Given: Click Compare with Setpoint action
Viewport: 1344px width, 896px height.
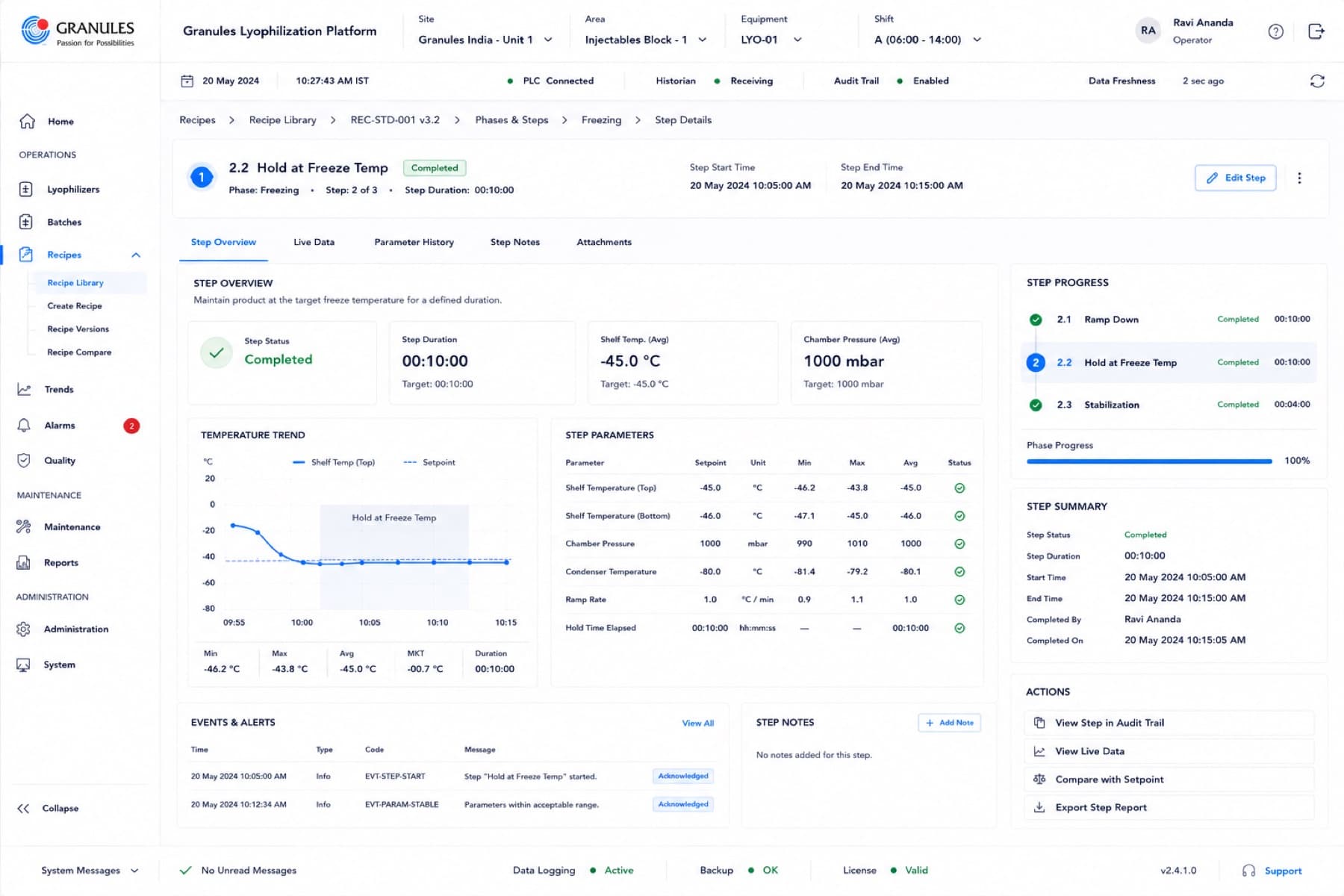Looking at the screenshot, I should [1169, 779].
